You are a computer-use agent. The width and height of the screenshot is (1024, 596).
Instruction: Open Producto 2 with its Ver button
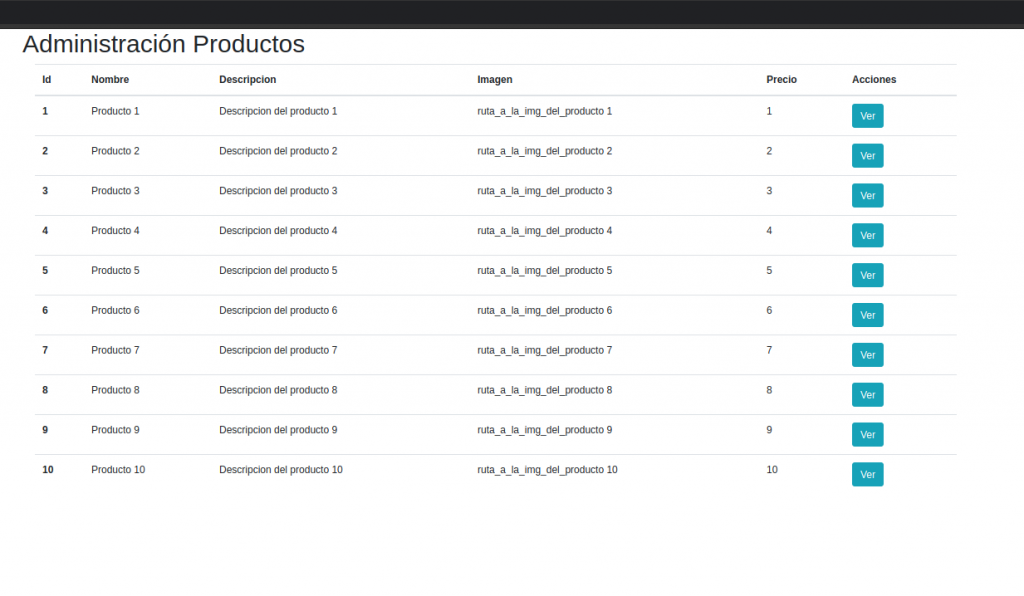coord(867,156)
